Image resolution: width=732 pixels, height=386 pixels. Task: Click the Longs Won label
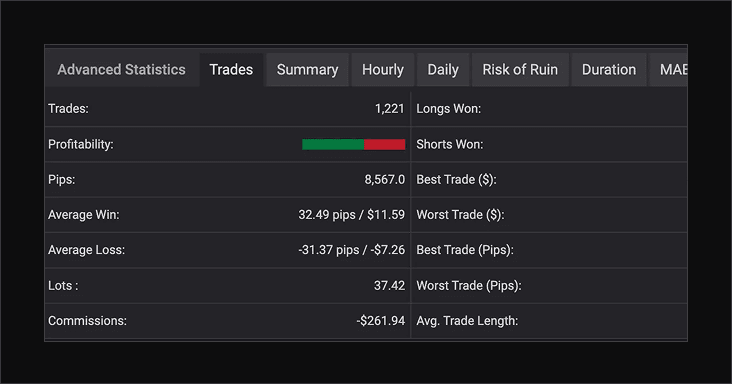tap(449, 109)
